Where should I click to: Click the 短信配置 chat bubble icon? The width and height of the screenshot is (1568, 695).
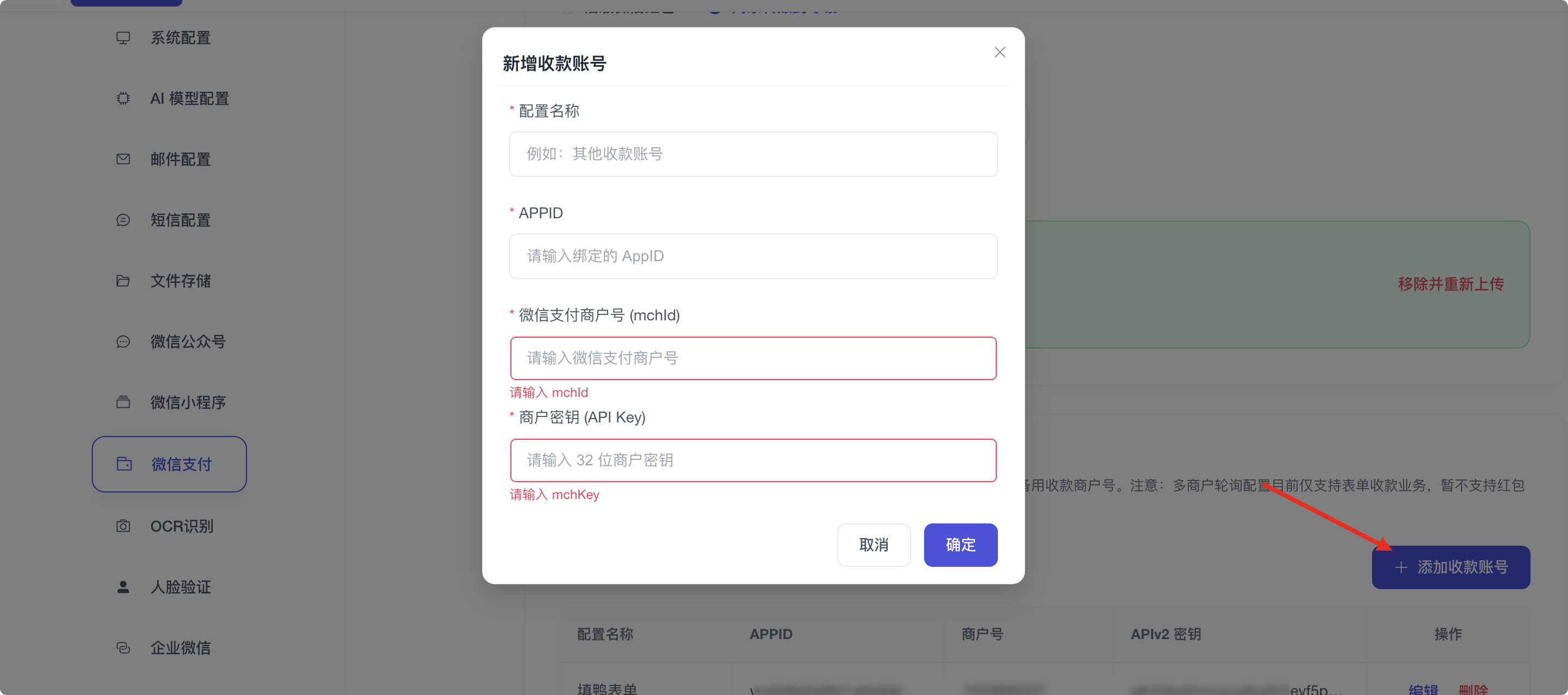point(123,220)
